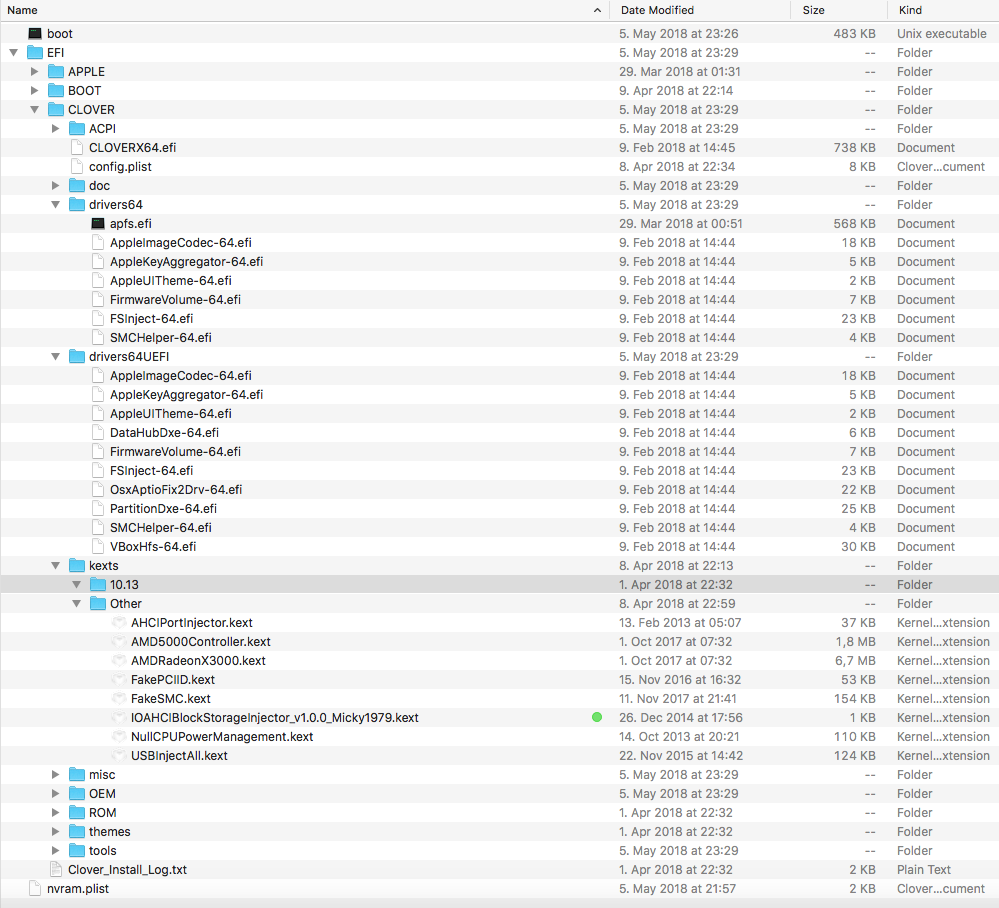Click the 13. Feb 2013 at 05:07 date

[680, 623]
